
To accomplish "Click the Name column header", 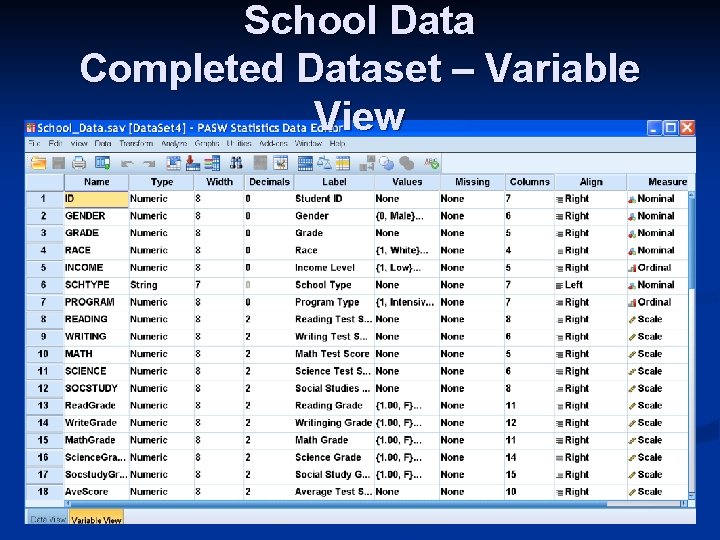I will pyautogui.click(x=96, y=182).
